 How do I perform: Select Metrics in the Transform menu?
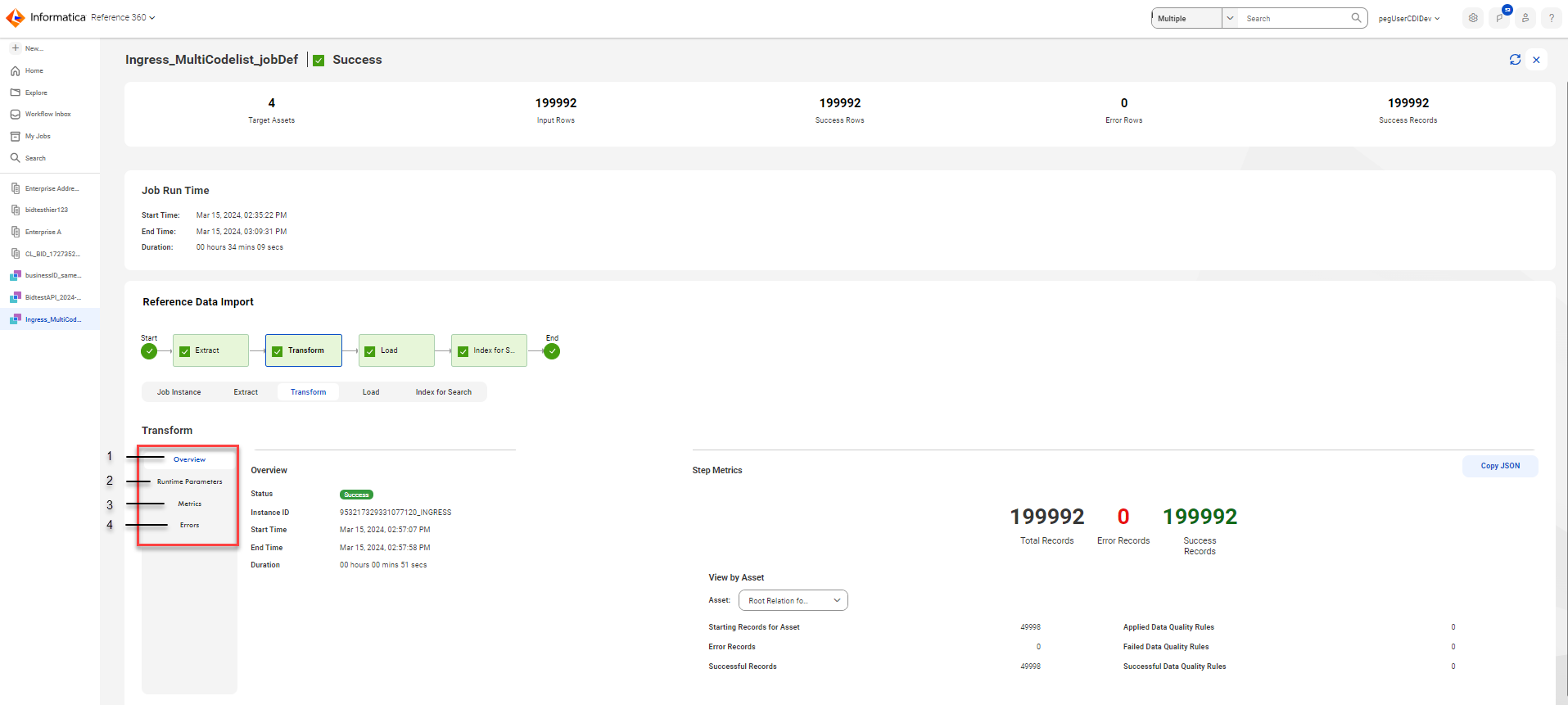pyautogui.click(x=189, y=504)
